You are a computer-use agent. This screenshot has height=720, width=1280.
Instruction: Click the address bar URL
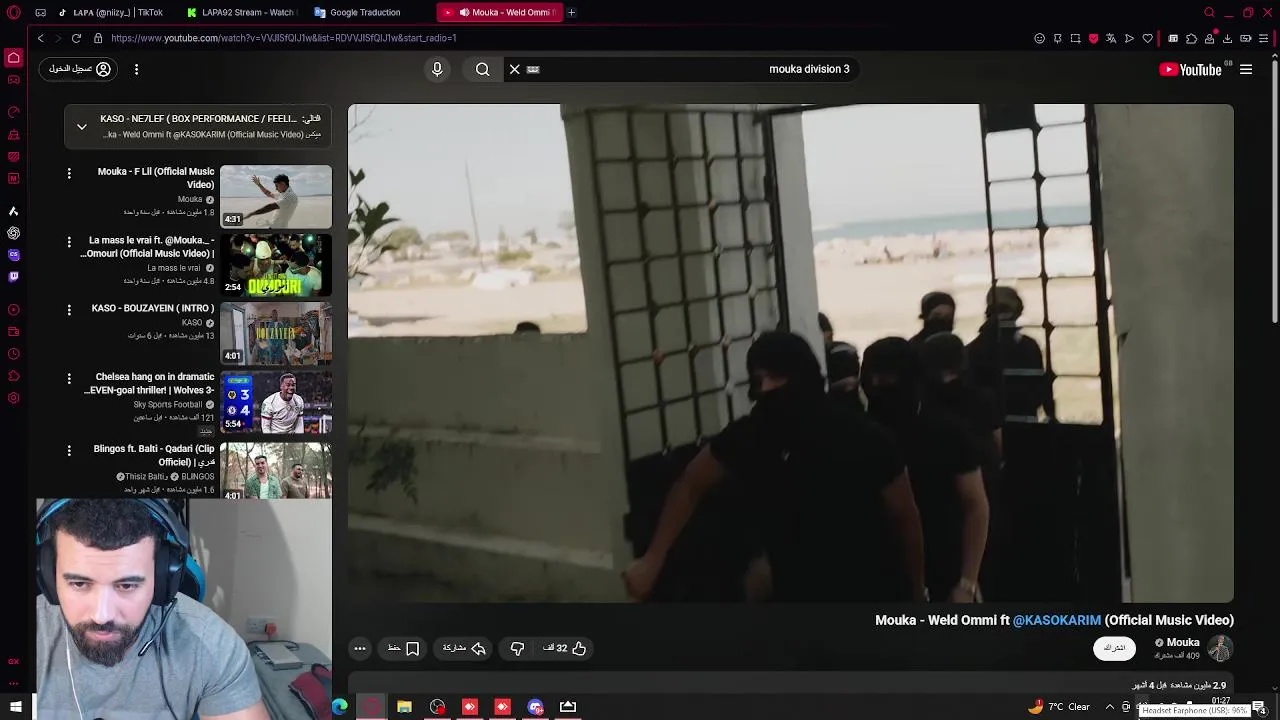(x=283, y=38)
